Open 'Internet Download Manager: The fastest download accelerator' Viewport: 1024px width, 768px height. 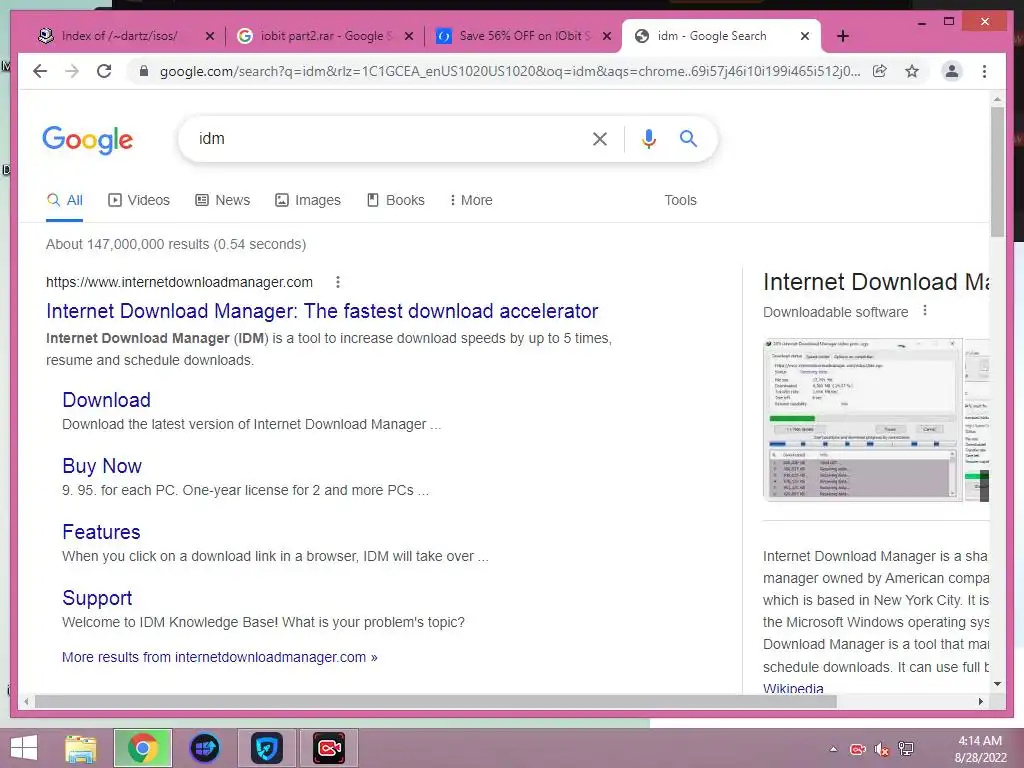tap(322, 311)
